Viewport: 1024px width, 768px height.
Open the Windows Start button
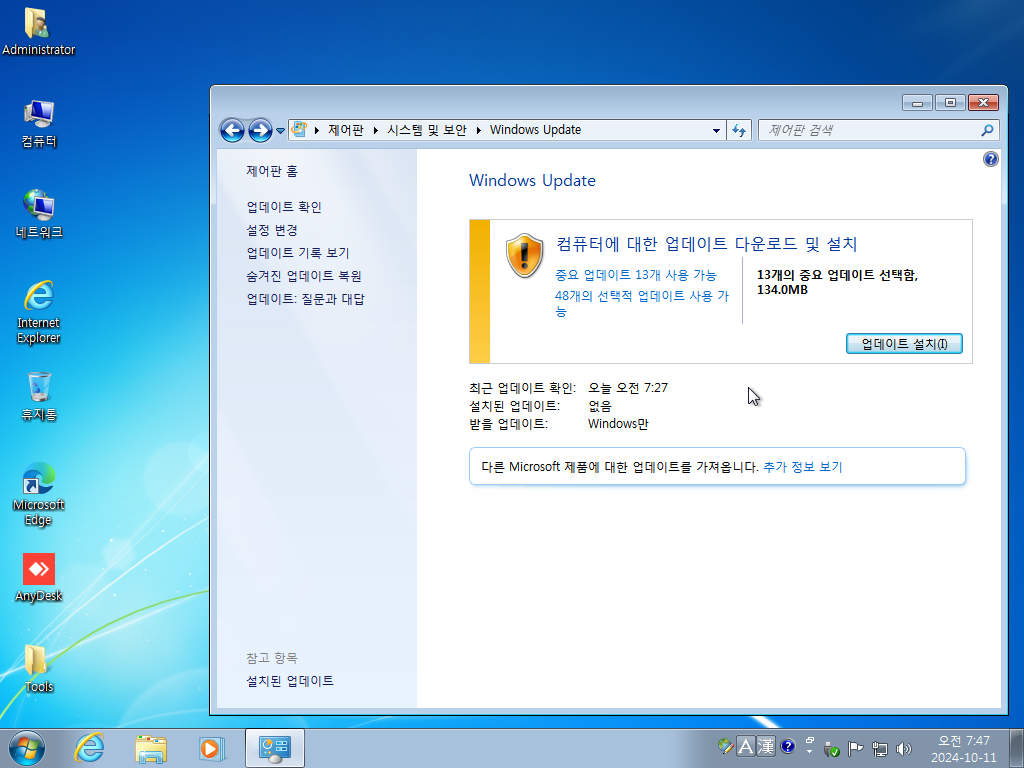coord(27,748)
